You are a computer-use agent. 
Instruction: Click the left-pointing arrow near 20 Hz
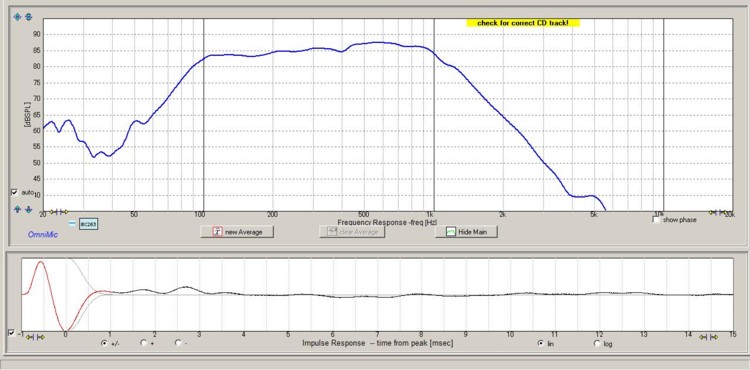pyautogui.click(x=52, y=212)
